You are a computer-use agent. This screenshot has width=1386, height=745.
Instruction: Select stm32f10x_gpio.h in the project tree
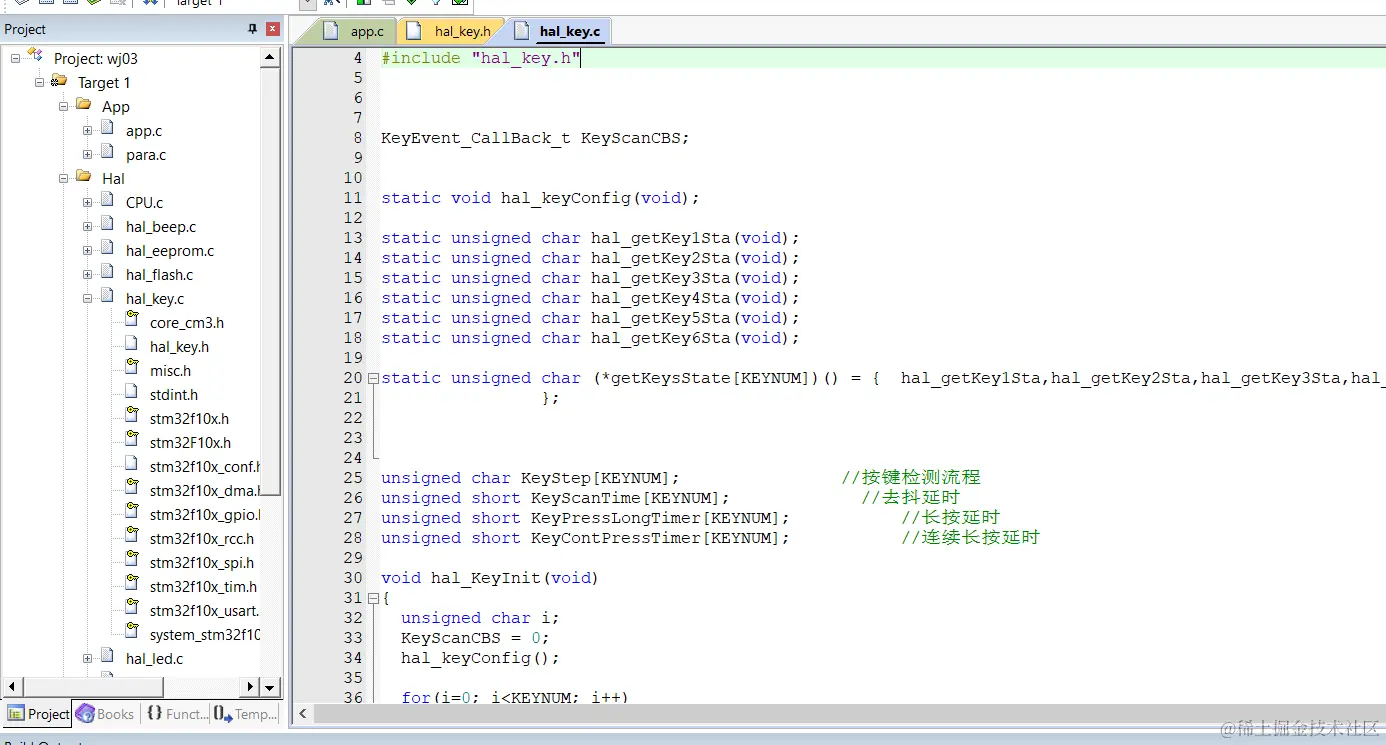pyautogui.click(x=205, y=514)
